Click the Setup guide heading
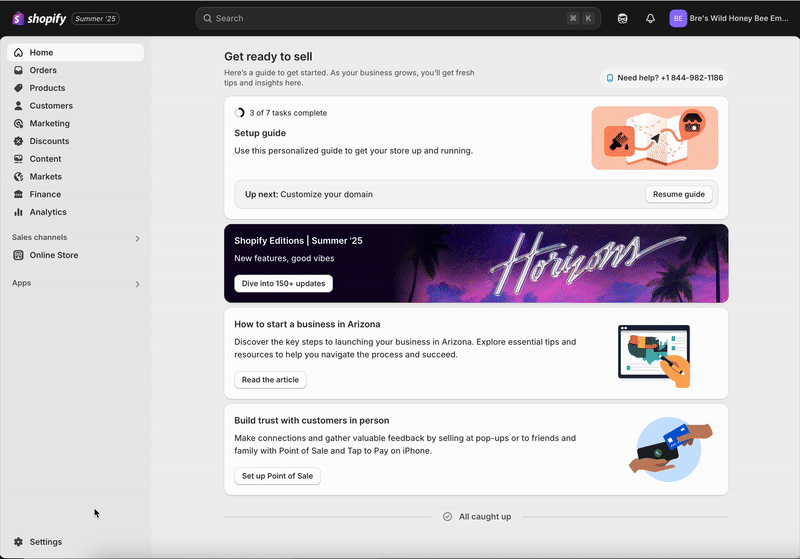Image resolution: width=800 pixels, height=559 pixels. (x=260, y=133)
